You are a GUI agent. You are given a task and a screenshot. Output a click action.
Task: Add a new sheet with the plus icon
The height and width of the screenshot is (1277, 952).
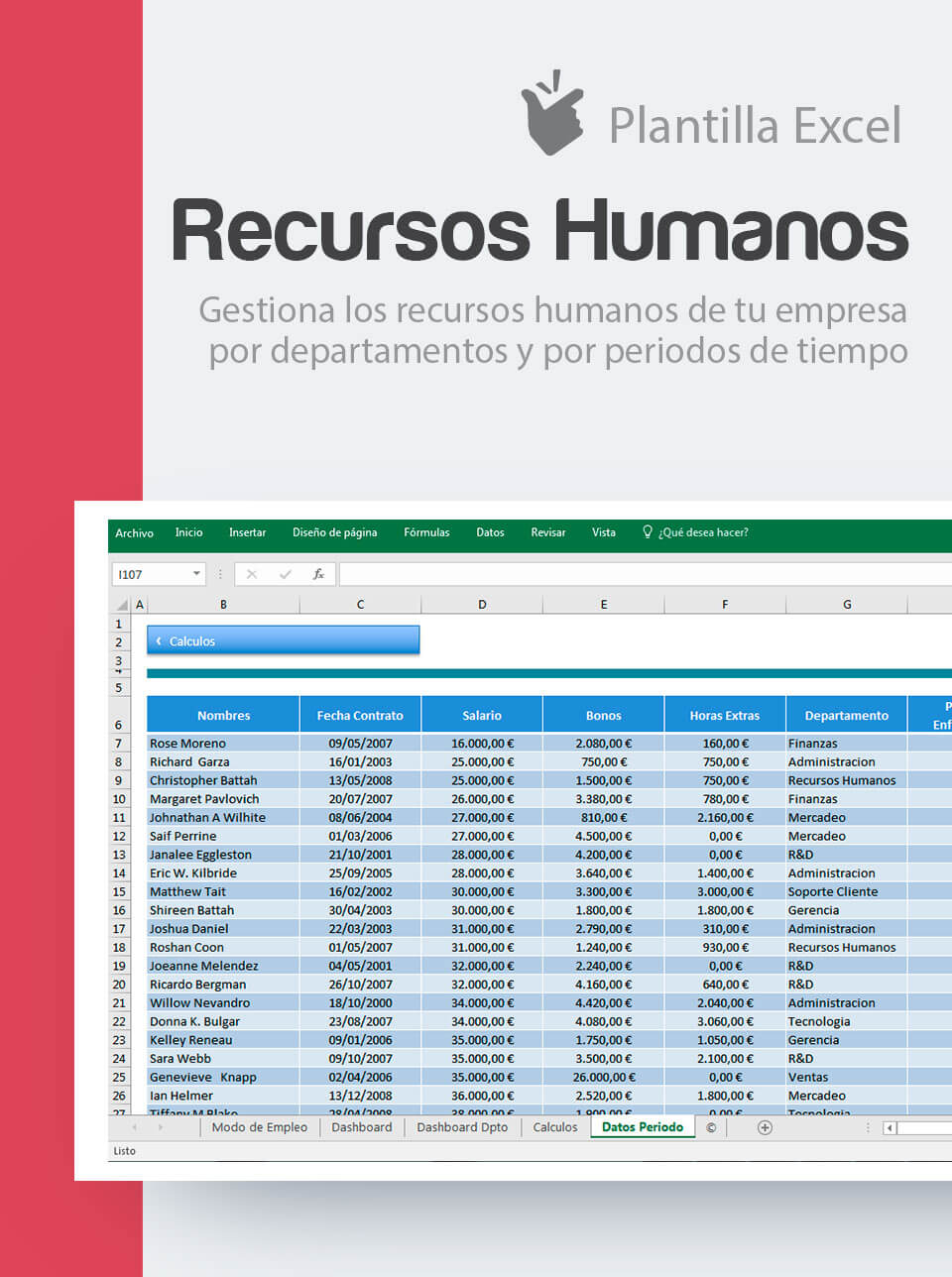765,1127
